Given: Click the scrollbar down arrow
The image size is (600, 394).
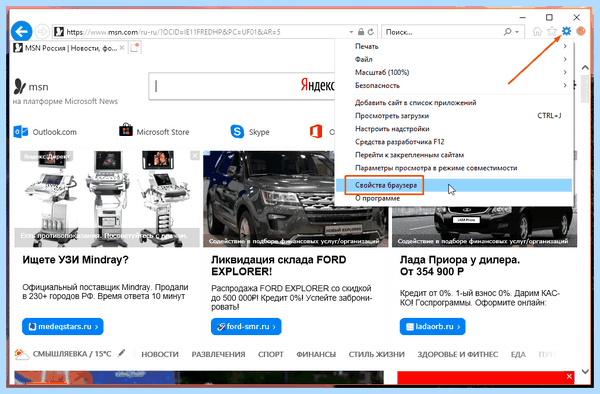Looking at the screenshot, I should tap(585, 371).
